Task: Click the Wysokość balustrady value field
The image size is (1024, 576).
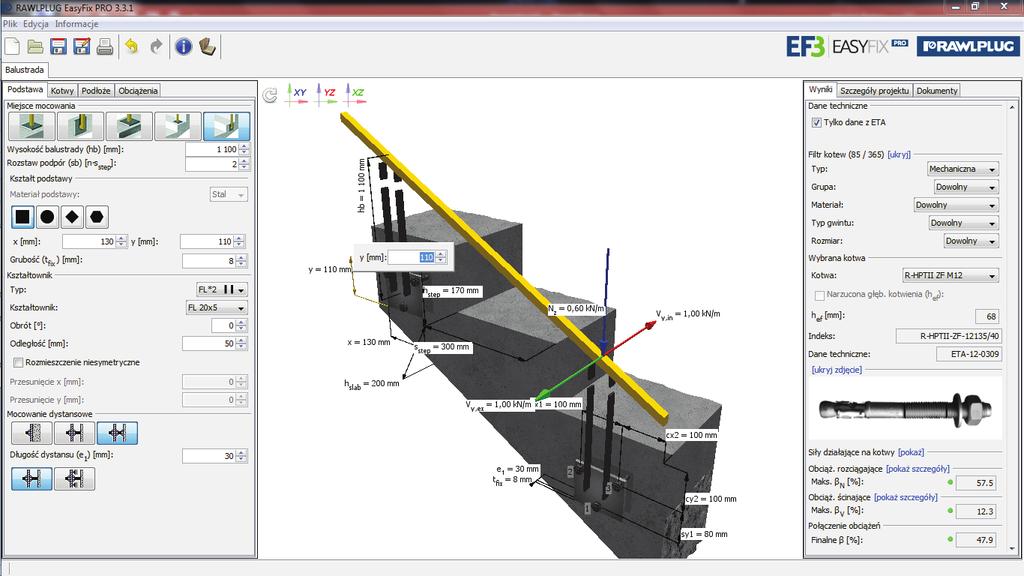Action: (212, 150)
